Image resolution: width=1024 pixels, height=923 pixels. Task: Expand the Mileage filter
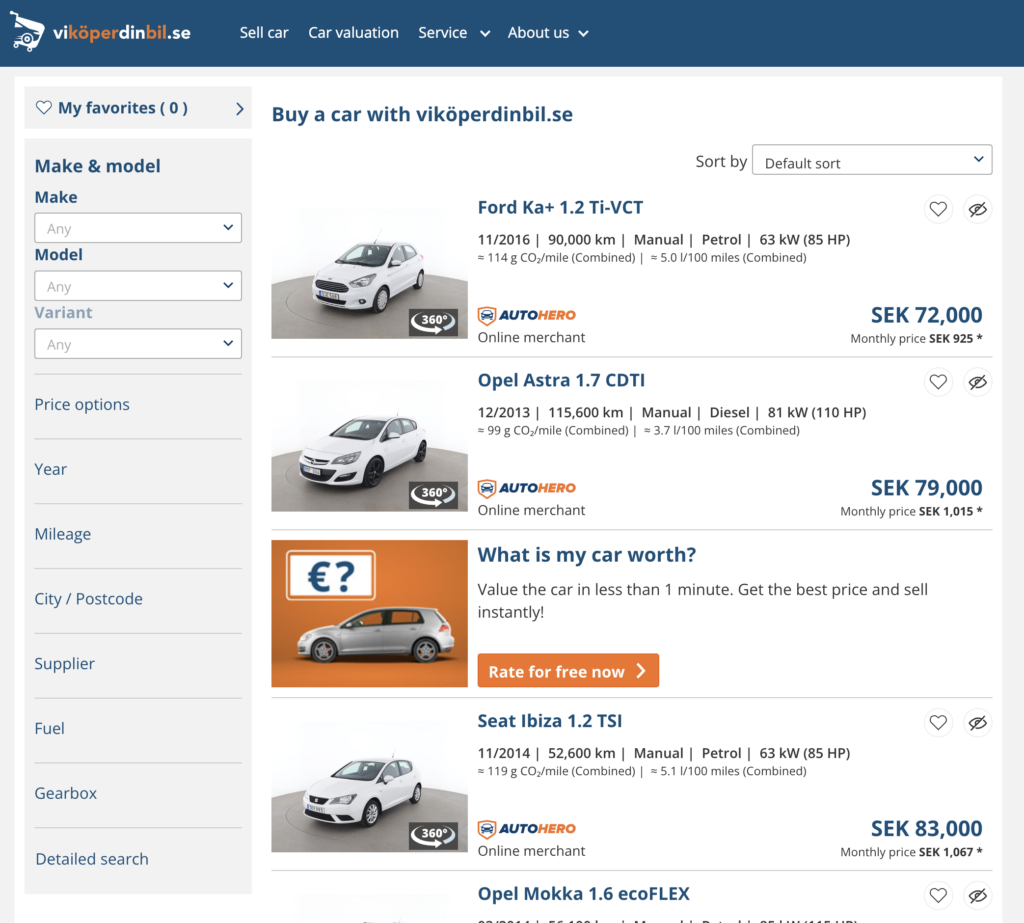[x=63, y=534]
